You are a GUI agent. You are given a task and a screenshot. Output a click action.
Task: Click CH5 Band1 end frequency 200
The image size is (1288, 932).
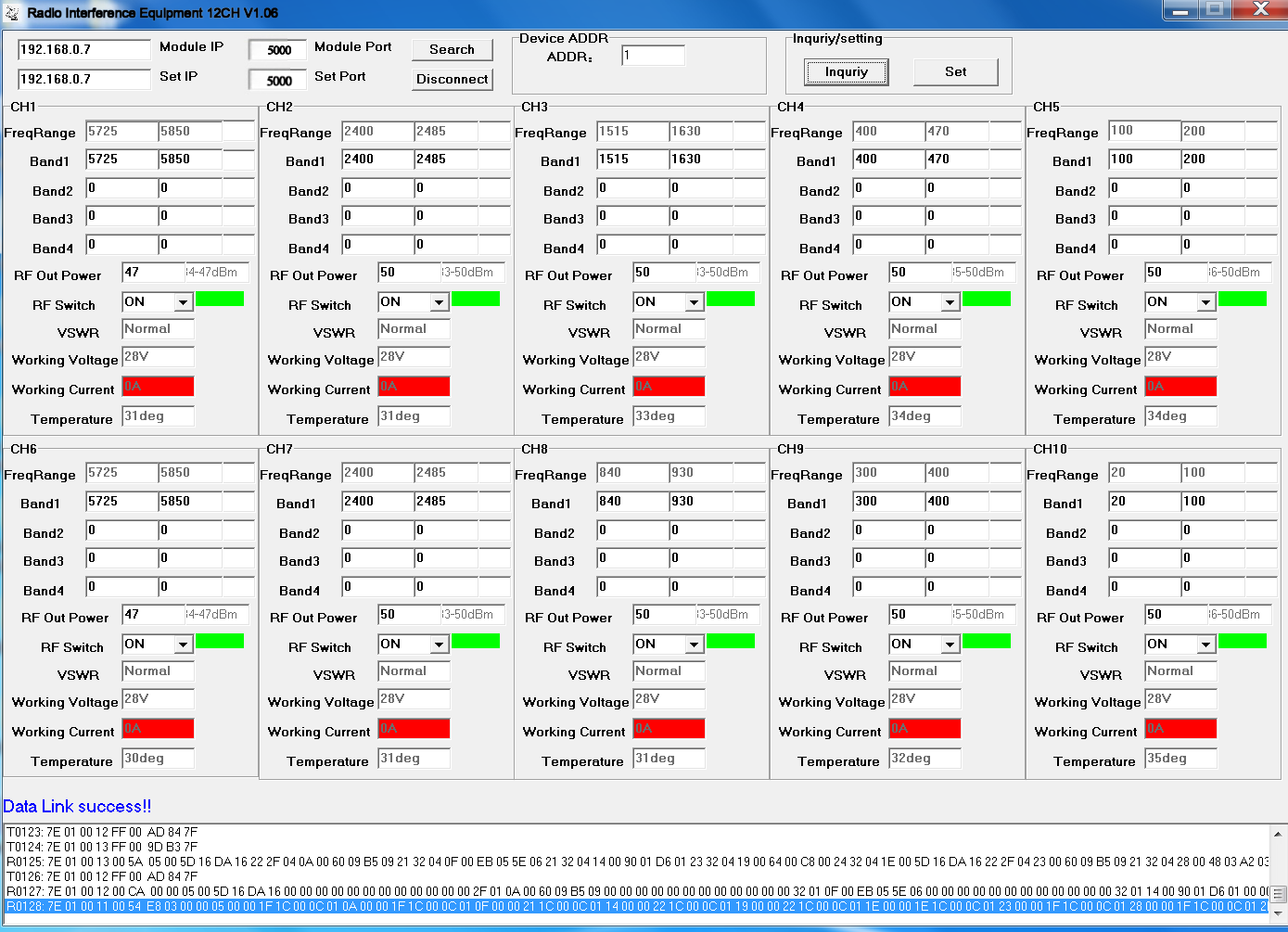(1213, 160)
